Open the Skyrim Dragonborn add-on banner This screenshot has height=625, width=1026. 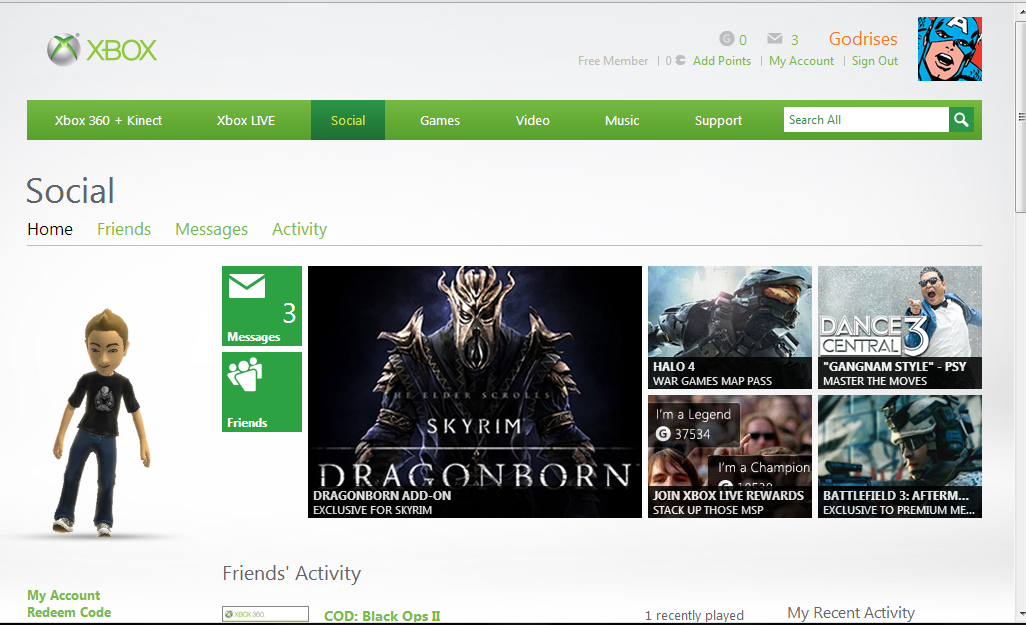474,391
